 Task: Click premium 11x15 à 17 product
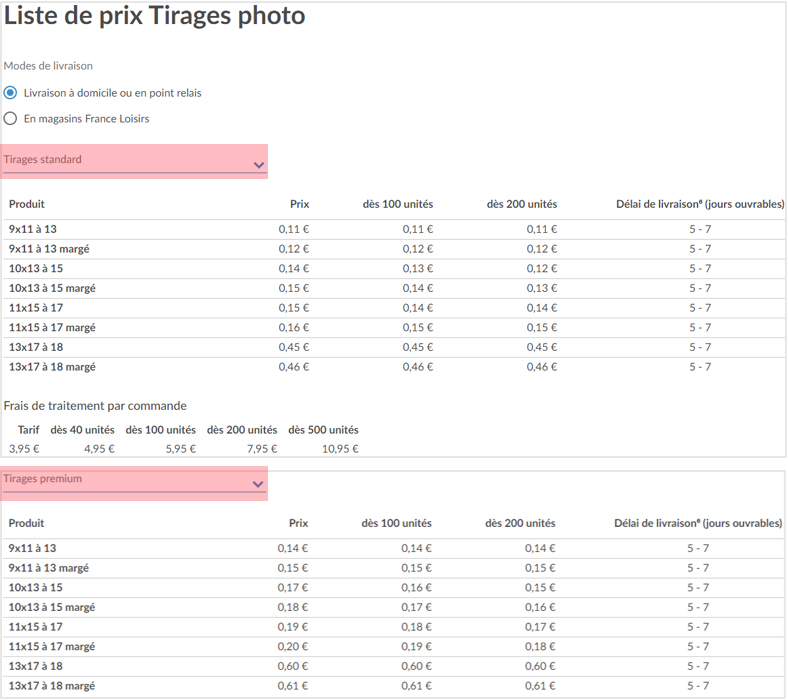(x=36, y=627)
